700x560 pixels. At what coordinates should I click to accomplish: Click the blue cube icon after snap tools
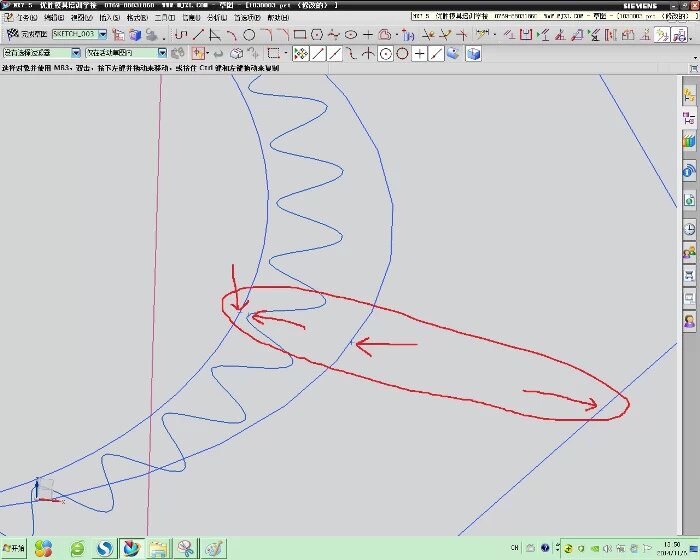[473, 54]
